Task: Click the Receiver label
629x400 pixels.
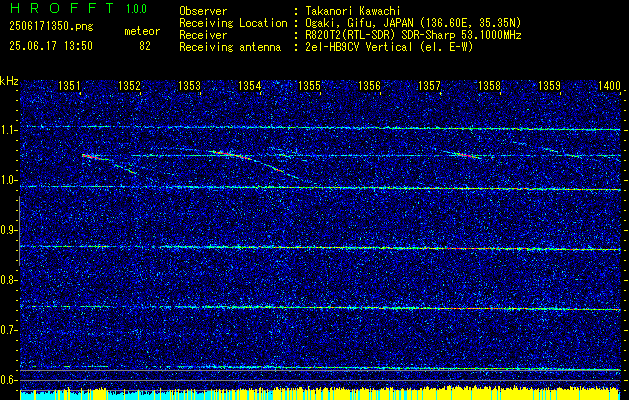Action: (x=203, y=35)
